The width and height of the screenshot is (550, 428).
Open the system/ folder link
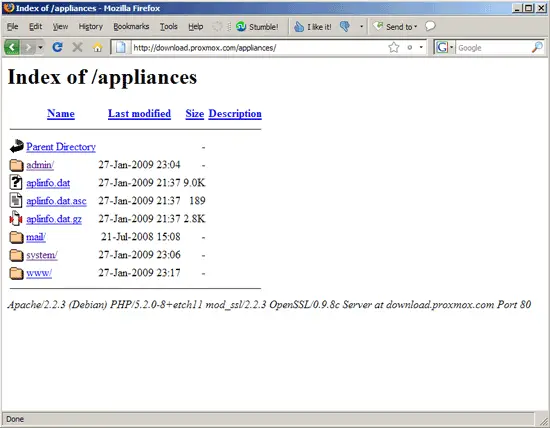click(x=42, y=255)
